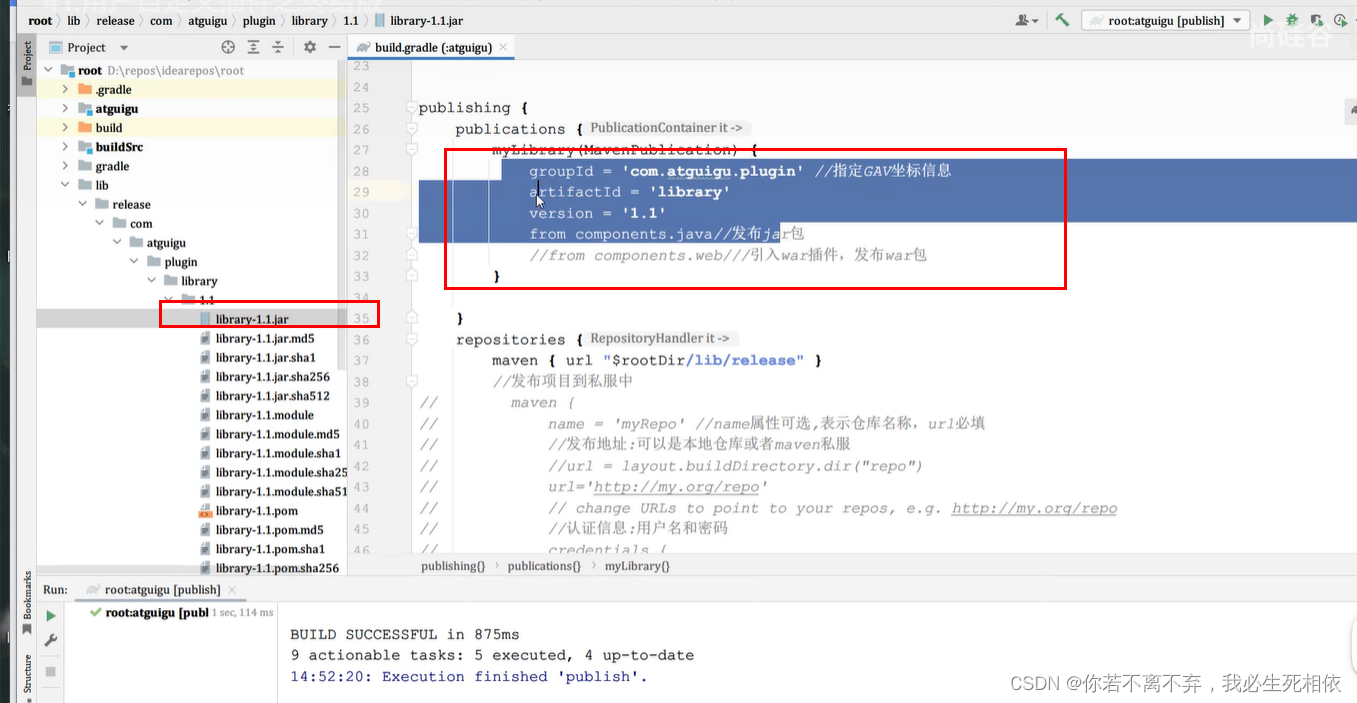Image resolution: width=1357 pixels, height=703 pixels.
Task: Select opened file locate target icon
Action: (x=228, y=47)
